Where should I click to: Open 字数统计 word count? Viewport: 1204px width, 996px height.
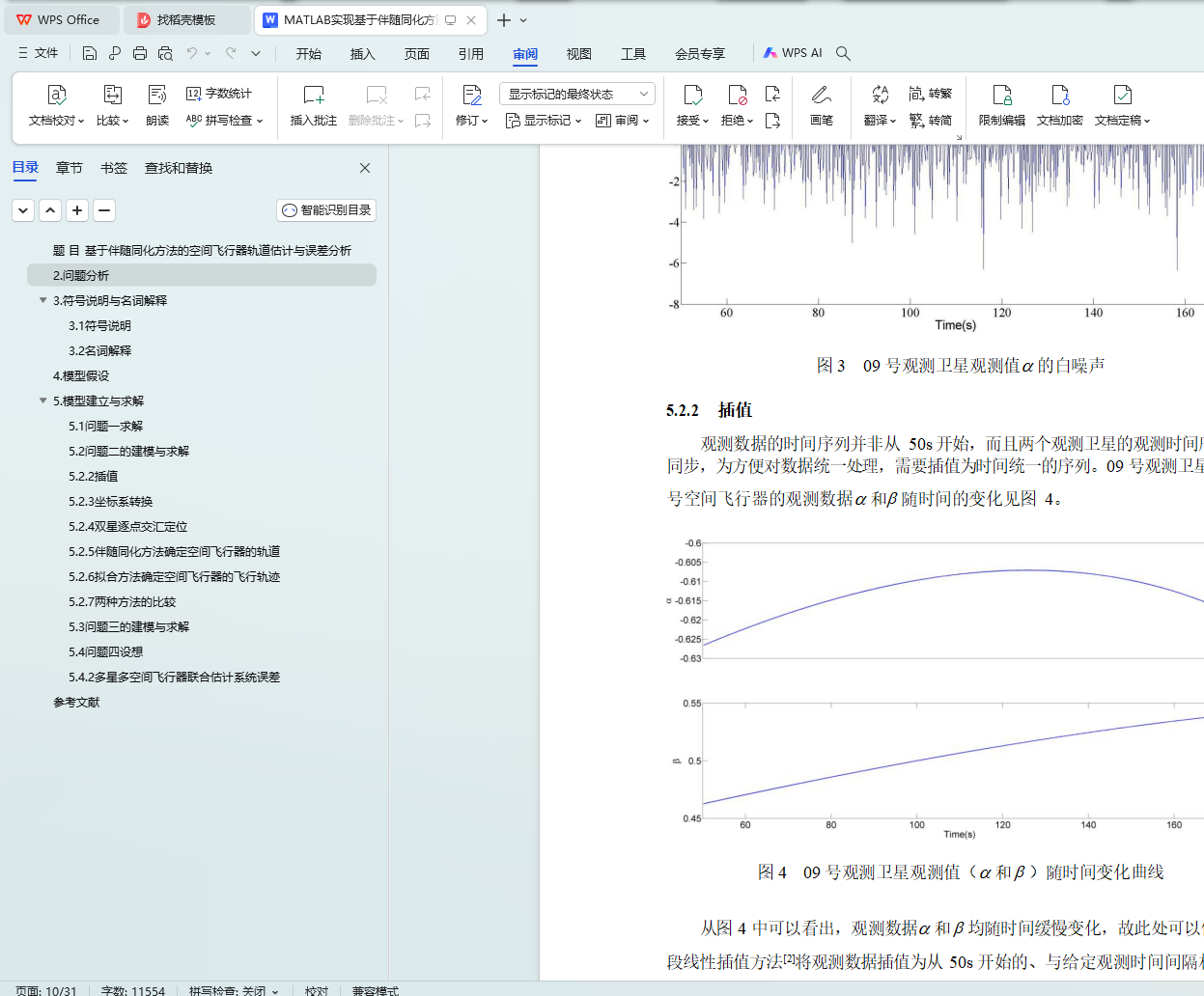[x=219, y=94]
